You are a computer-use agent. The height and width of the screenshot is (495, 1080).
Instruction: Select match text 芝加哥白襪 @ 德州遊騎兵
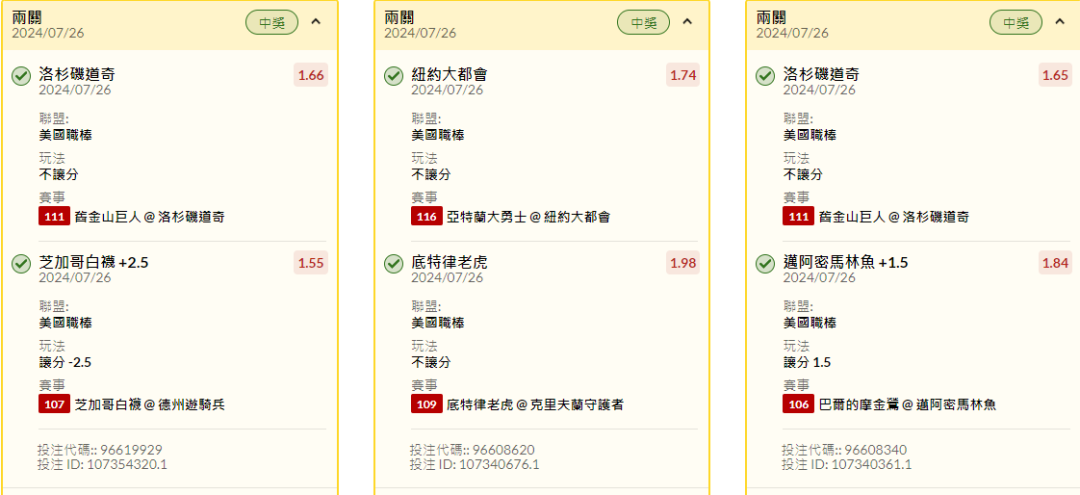pos(149,405)
